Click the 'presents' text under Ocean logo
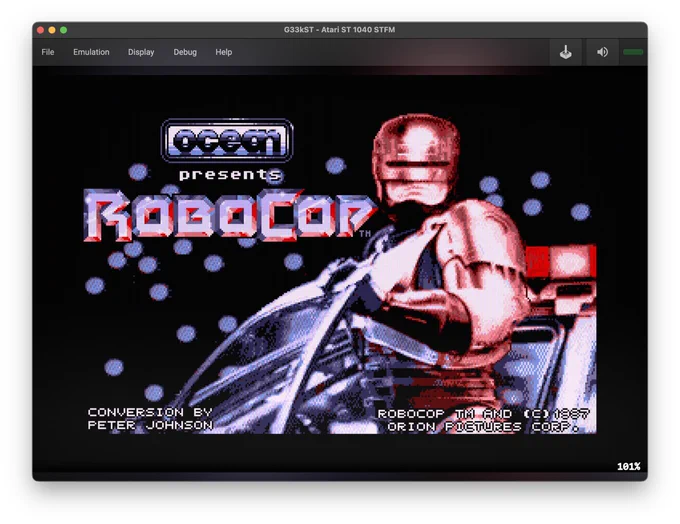The image size is (680, 524). 230,174
